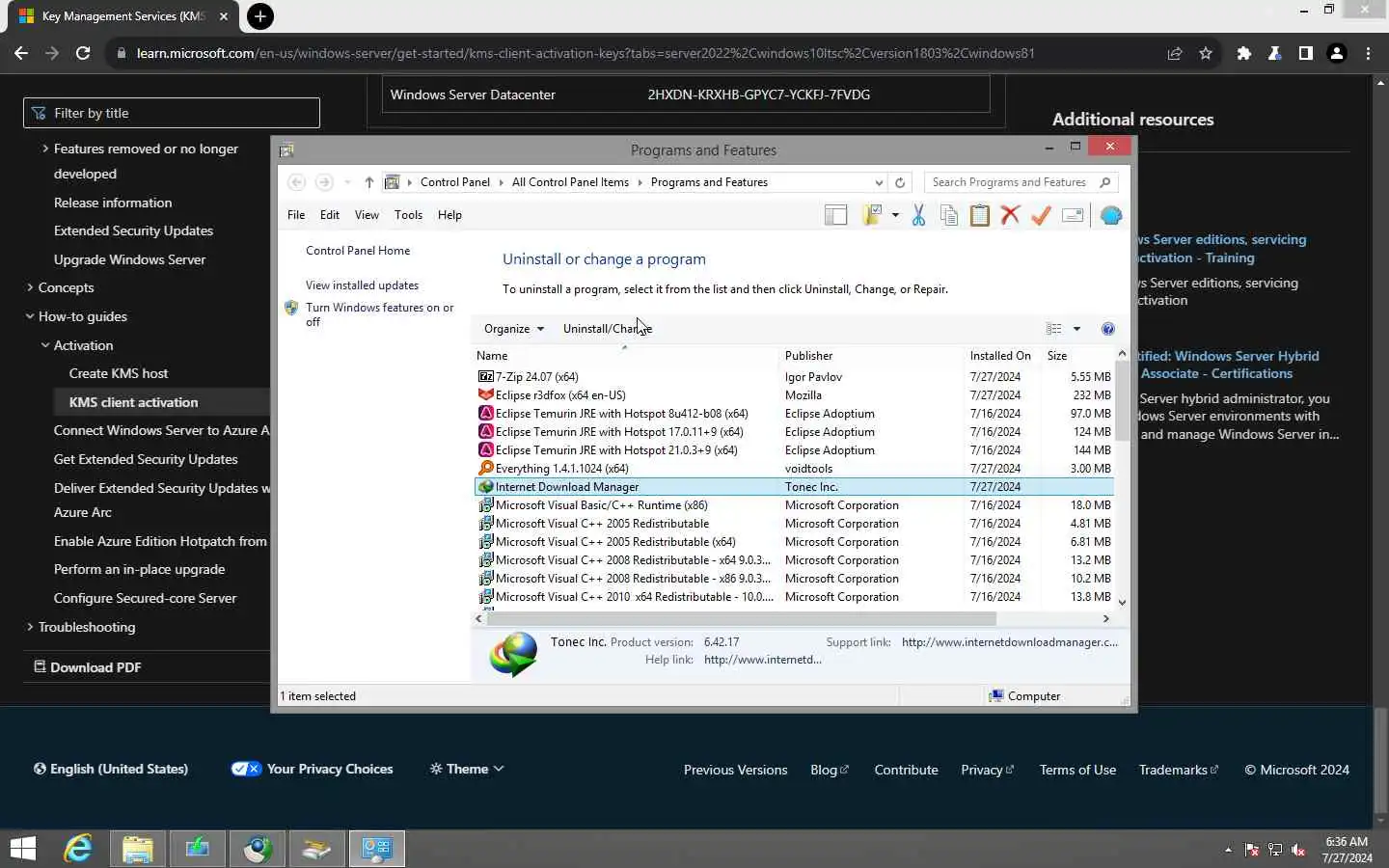This screenshot has height=868, width=1389.
Task: Open File Explorer from the taskbar
Action: click(138, 849)
